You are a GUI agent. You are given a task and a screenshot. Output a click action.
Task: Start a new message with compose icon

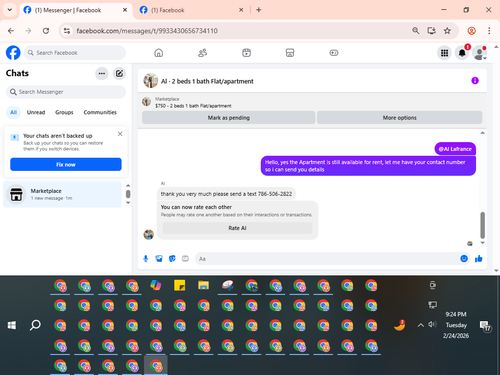point(119,73)
